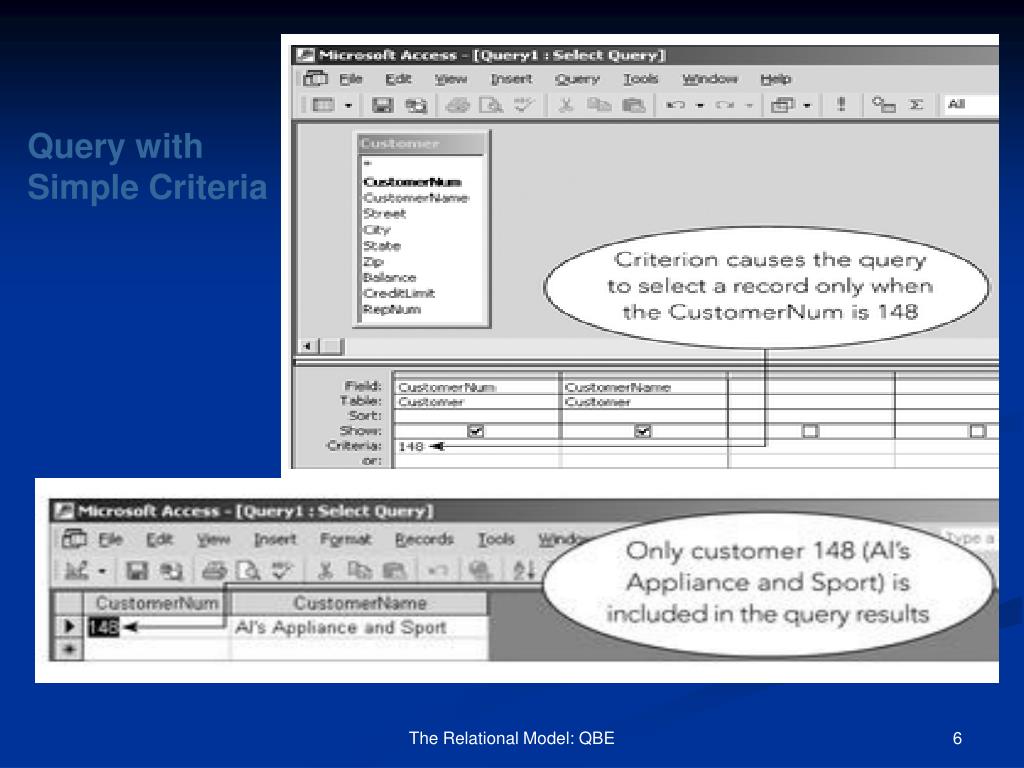Toggle Show checkbox in third empty grid column
This screenshot has height=768, width=1024.
coord(810,431)
